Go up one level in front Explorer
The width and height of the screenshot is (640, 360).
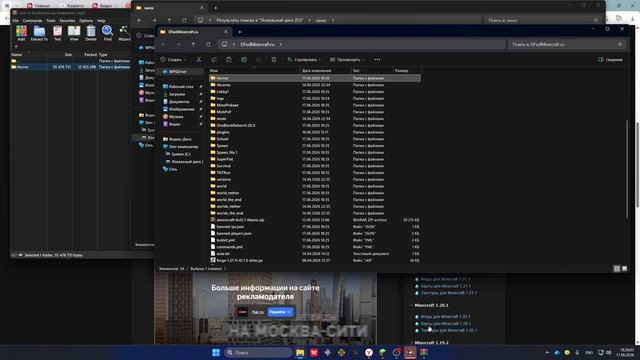pos(193,44)
